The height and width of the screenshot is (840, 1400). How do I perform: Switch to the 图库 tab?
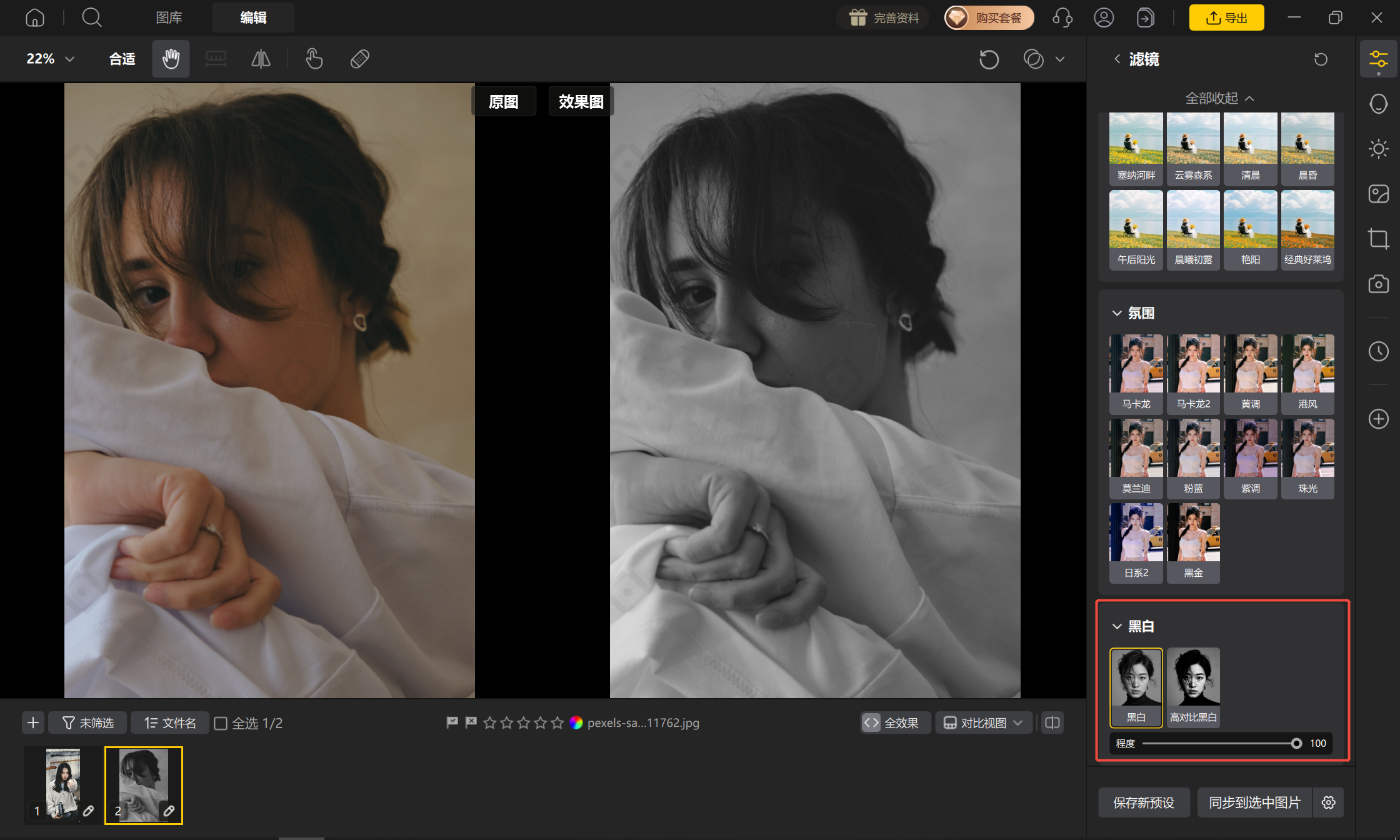coord(169,17)
